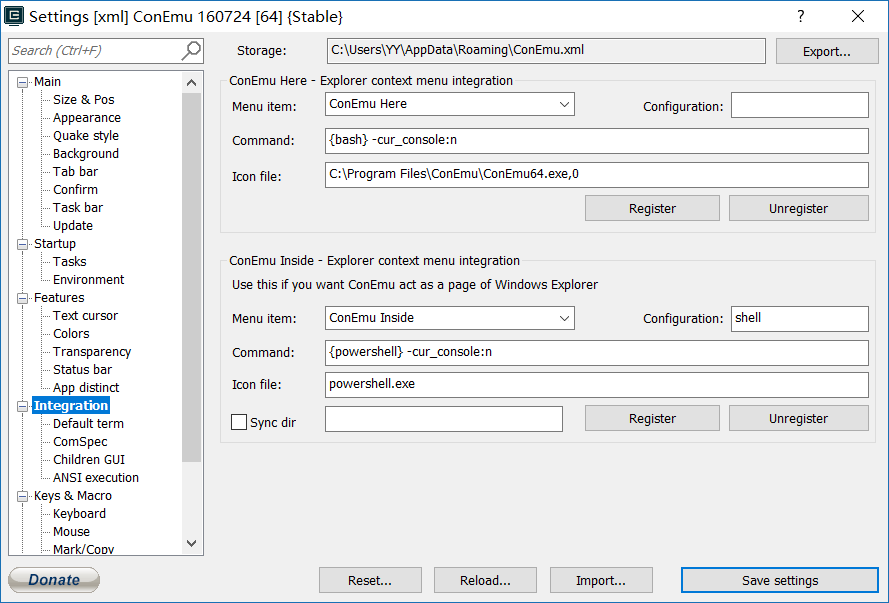Open App distinct settings
889x603 pixels.
click(x=86, y=388)
